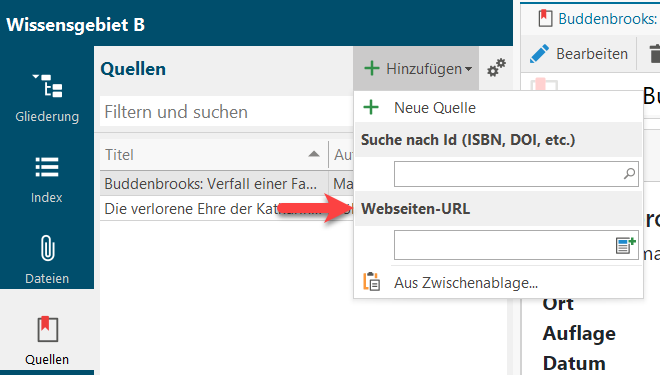The width and height of the screenshot is (660, 375).
Task: Open the gears settings icon
Action: (x=496, y=68)
